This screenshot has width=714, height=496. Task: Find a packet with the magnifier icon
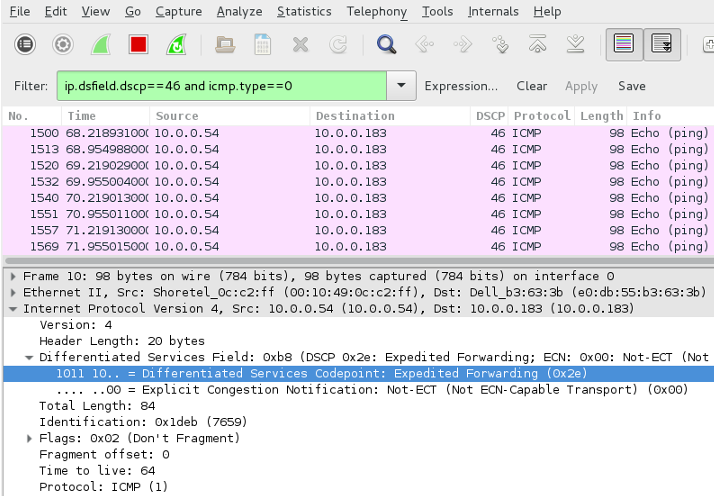[386, 45]
